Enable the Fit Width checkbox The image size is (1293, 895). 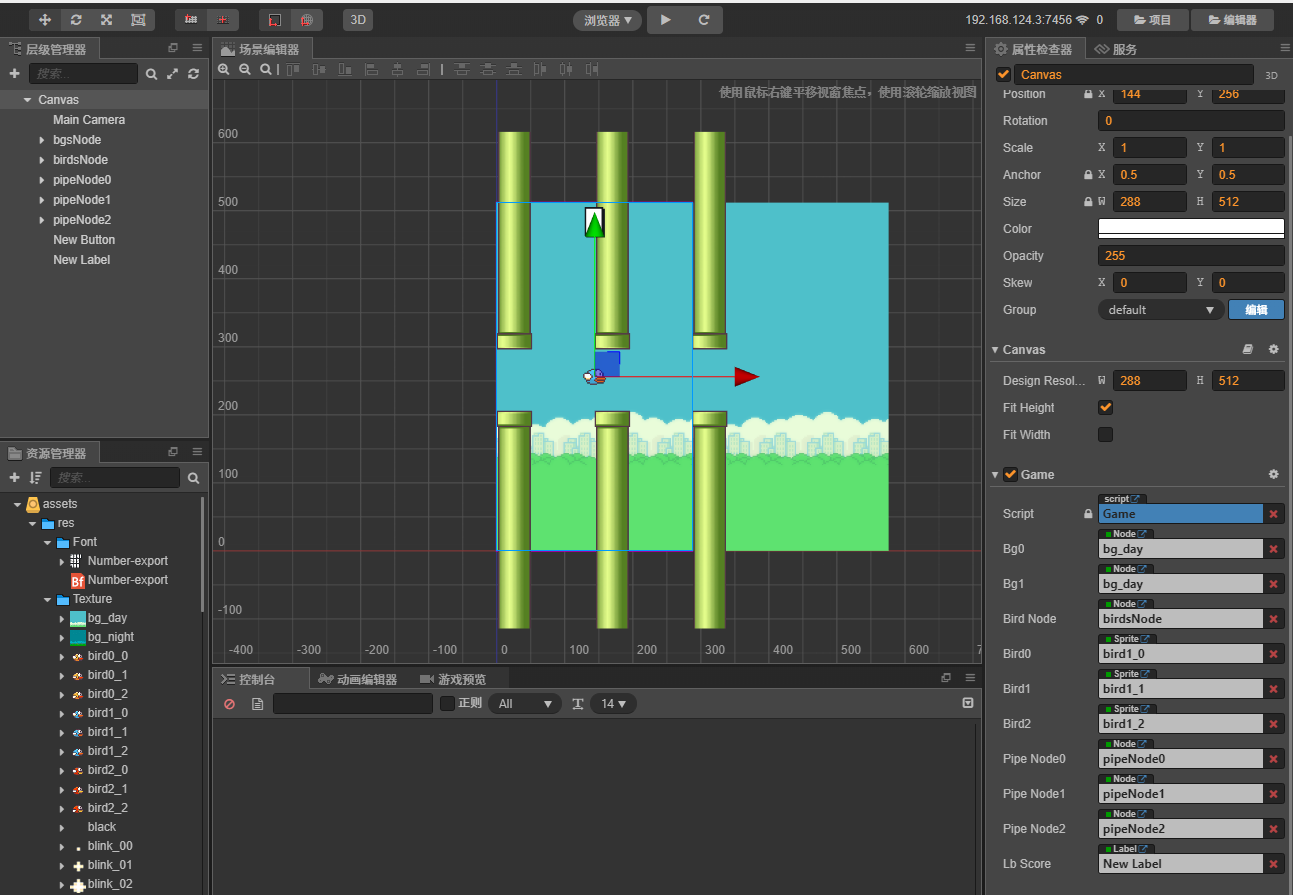1106,434
